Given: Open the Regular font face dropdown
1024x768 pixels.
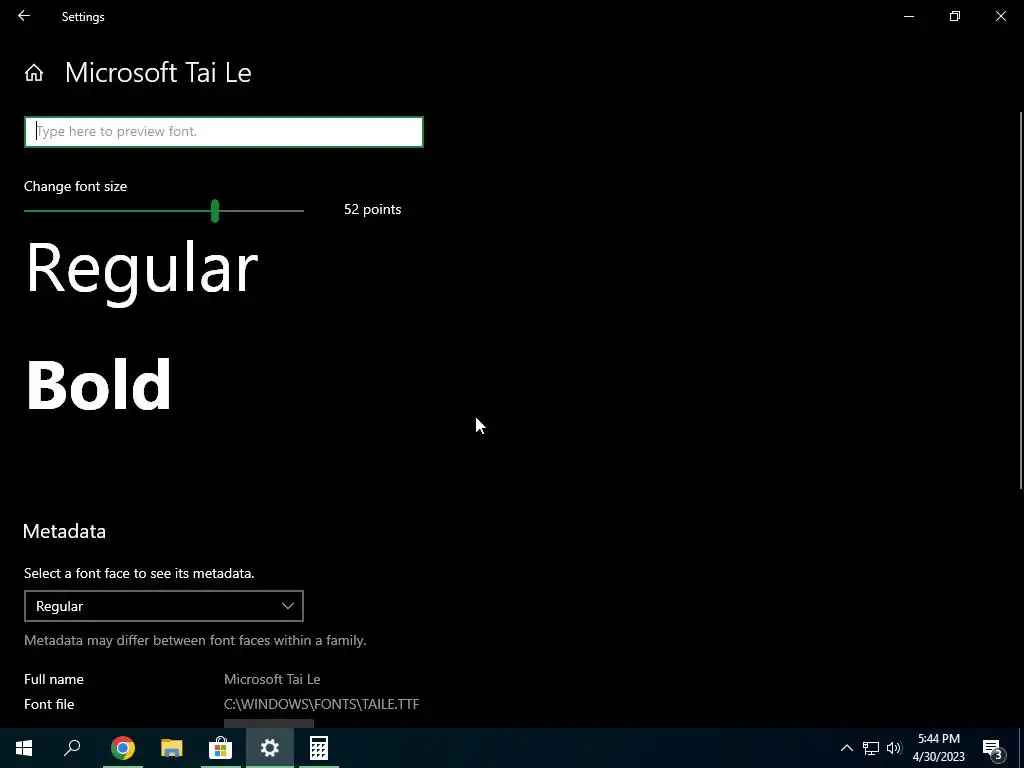Looking at the screenshot, I should (164, 606).
